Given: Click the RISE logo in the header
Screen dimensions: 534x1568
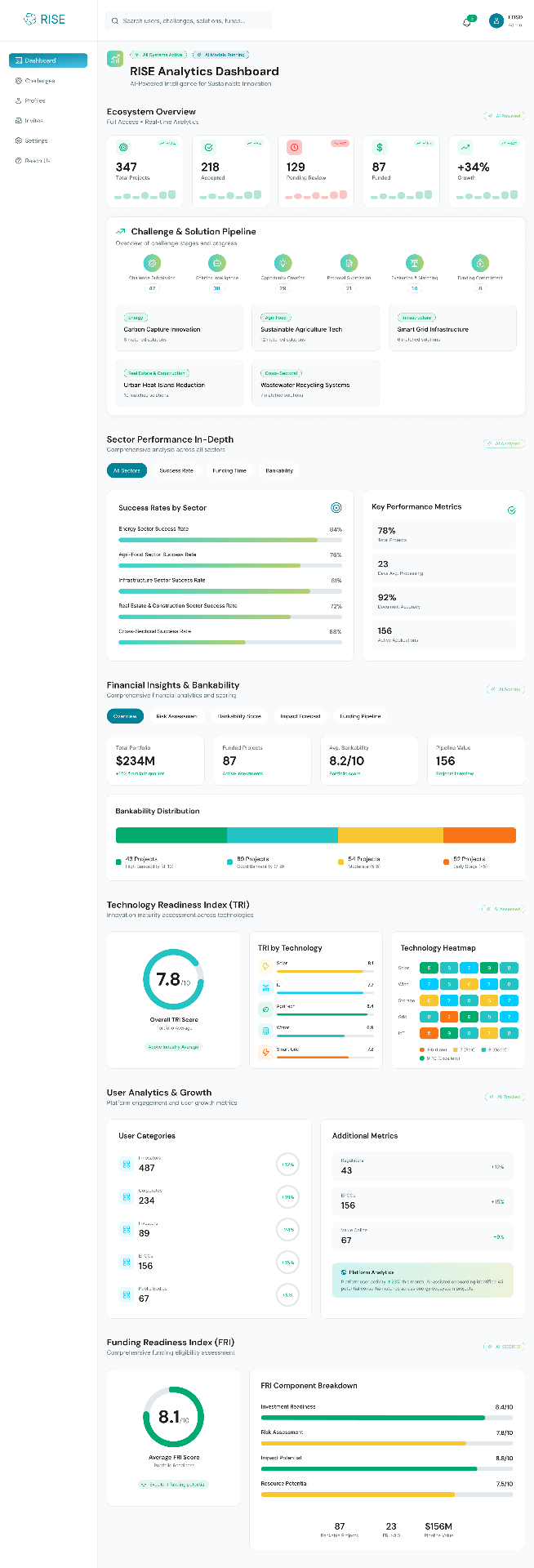Looking at the screenshot, I should (44, 20).
